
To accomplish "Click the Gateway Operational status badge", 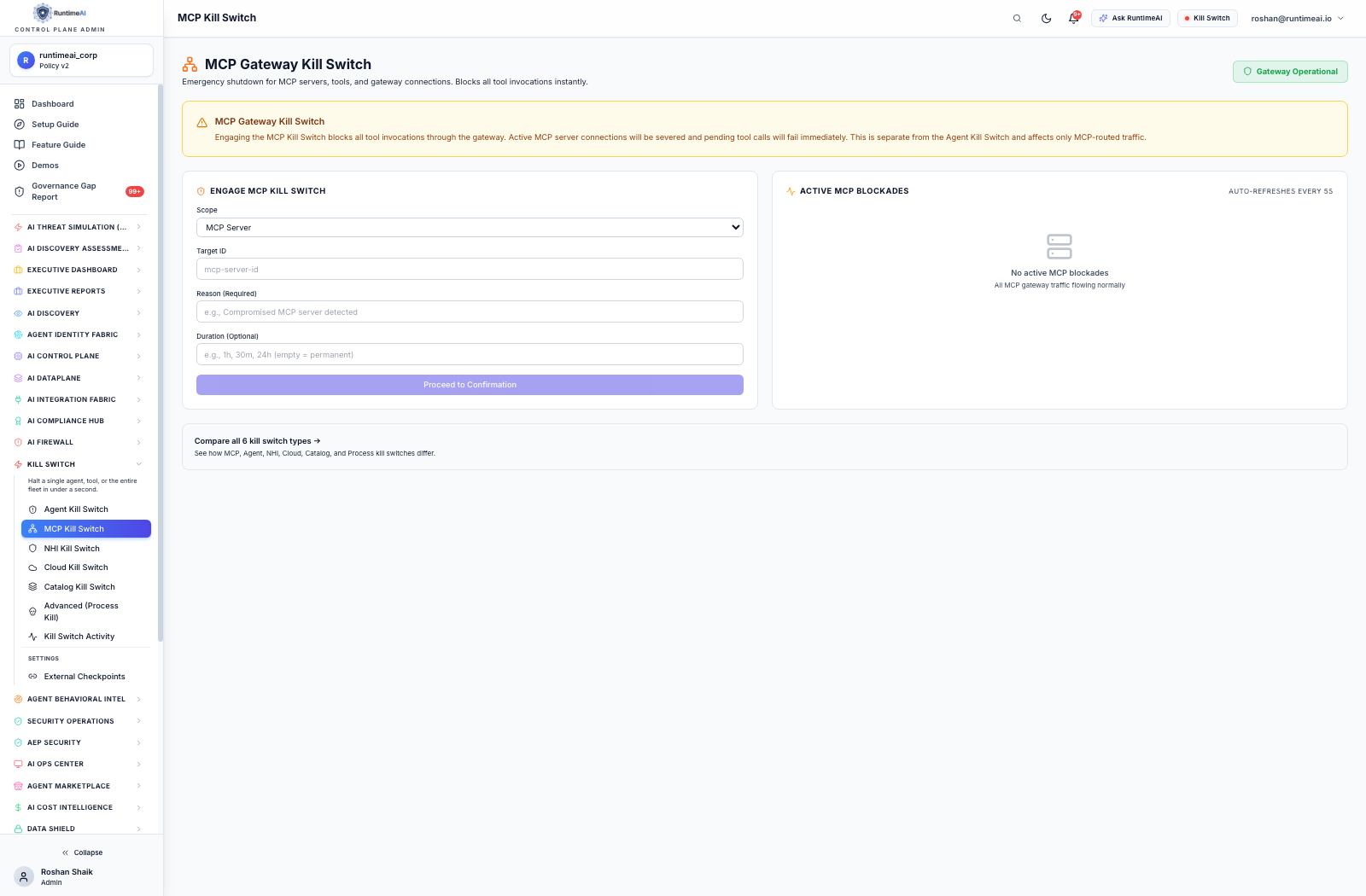I will (1290, 72).
